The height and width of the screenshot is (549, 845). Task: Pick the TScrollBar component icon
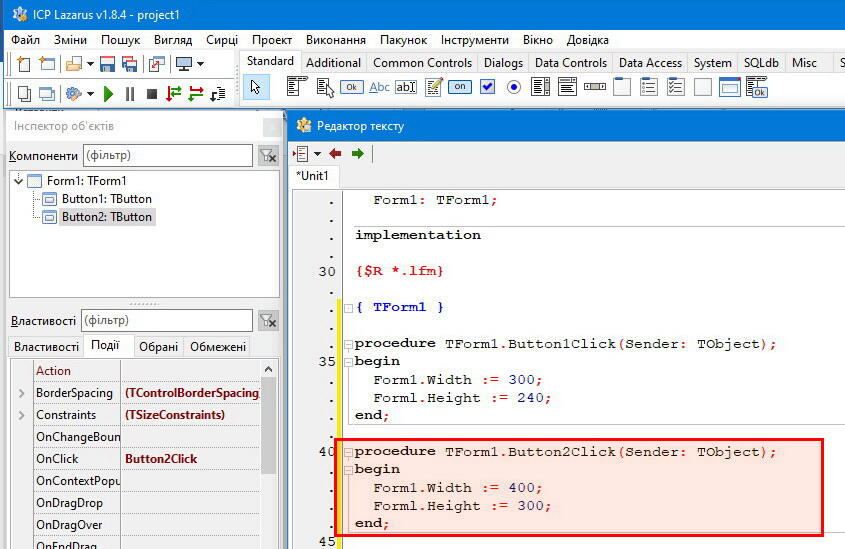click(x=595, y=86)
